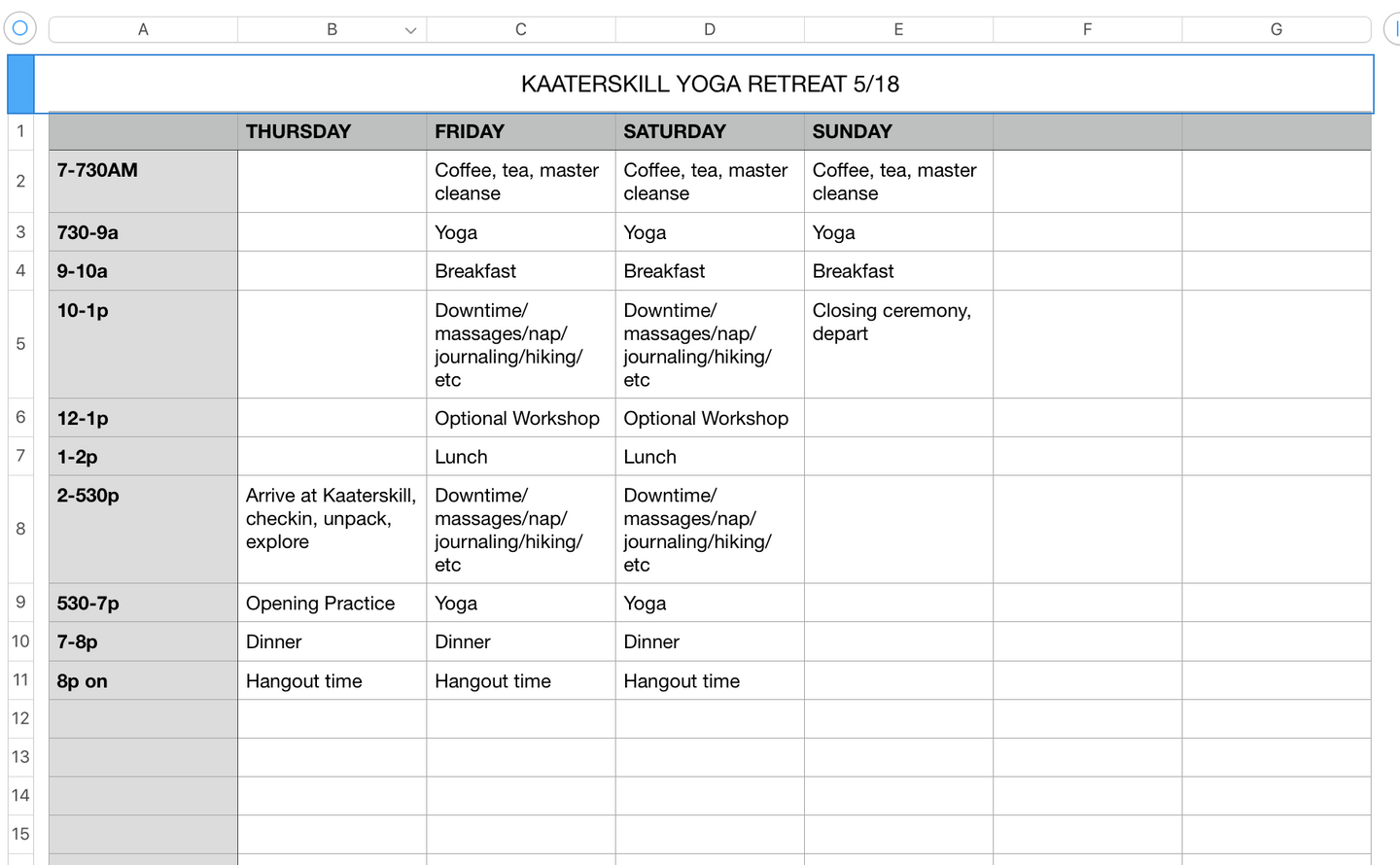
Task: Click the add-column handle at the right edge
Action: pyautogui.click(x=1392, y=29)
